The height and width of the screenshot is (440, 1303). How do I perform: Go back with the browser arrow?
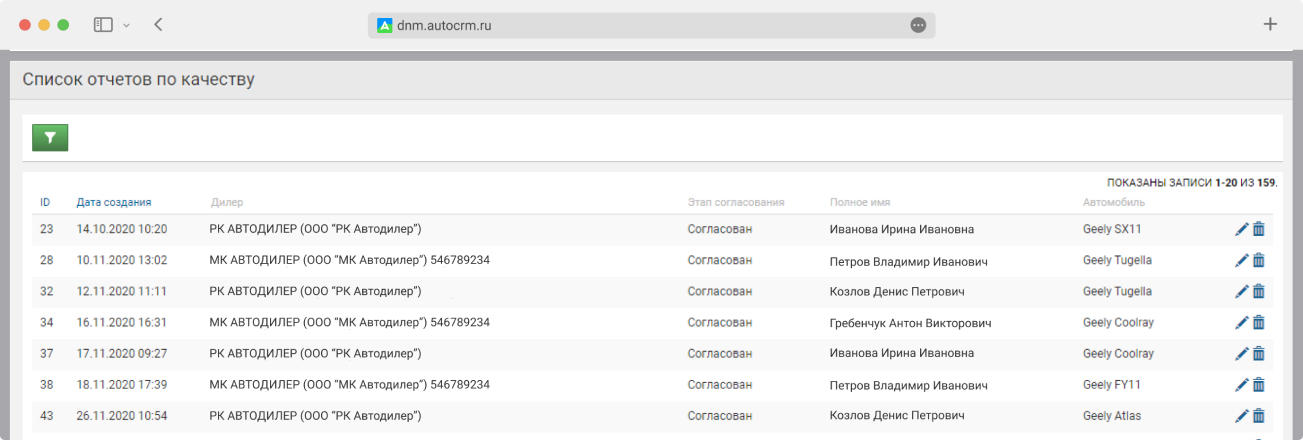pyautogui.click(x=159, y=25)
